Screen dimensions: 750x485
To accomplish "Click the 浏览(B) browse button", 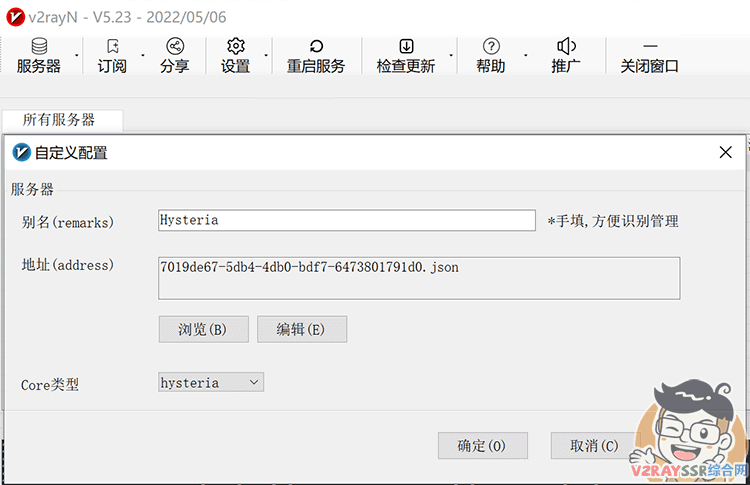I will pyautogui.click(x=203, y=329).
